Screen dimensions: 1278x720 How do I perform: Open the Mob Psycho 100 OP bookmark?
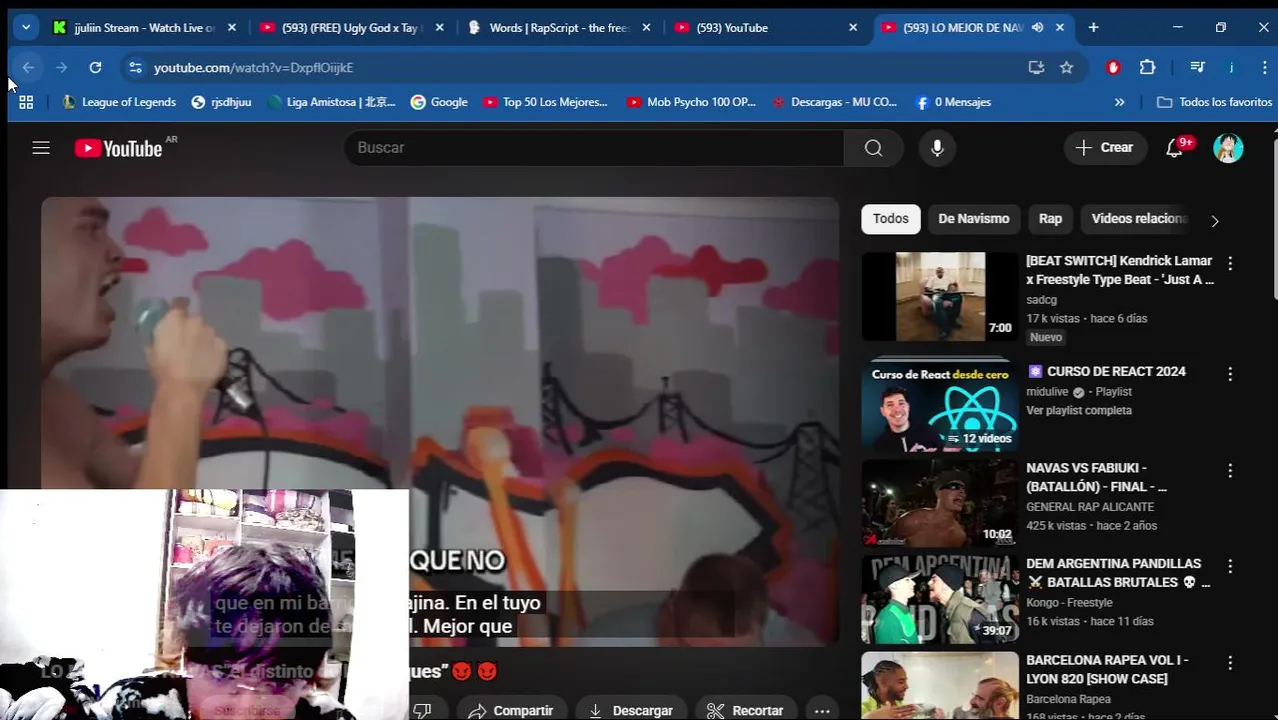click(x=691, y=102)
